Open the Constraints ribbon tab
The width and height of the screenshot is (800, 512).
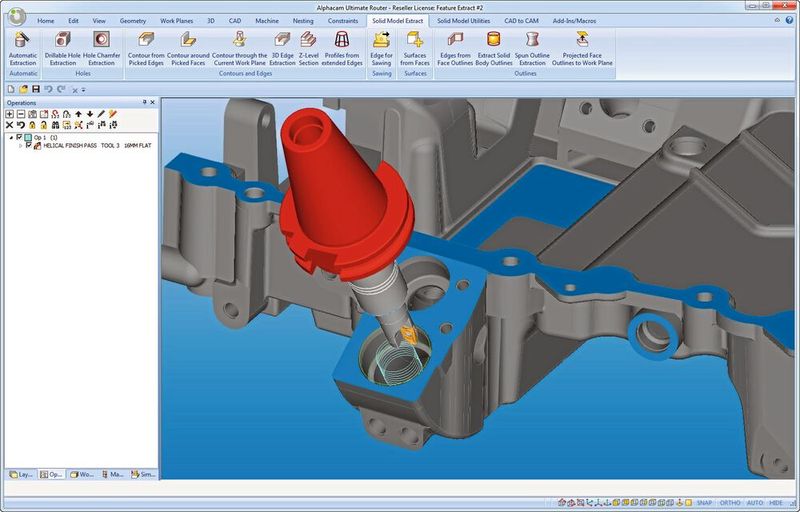[x=343, y=21]
